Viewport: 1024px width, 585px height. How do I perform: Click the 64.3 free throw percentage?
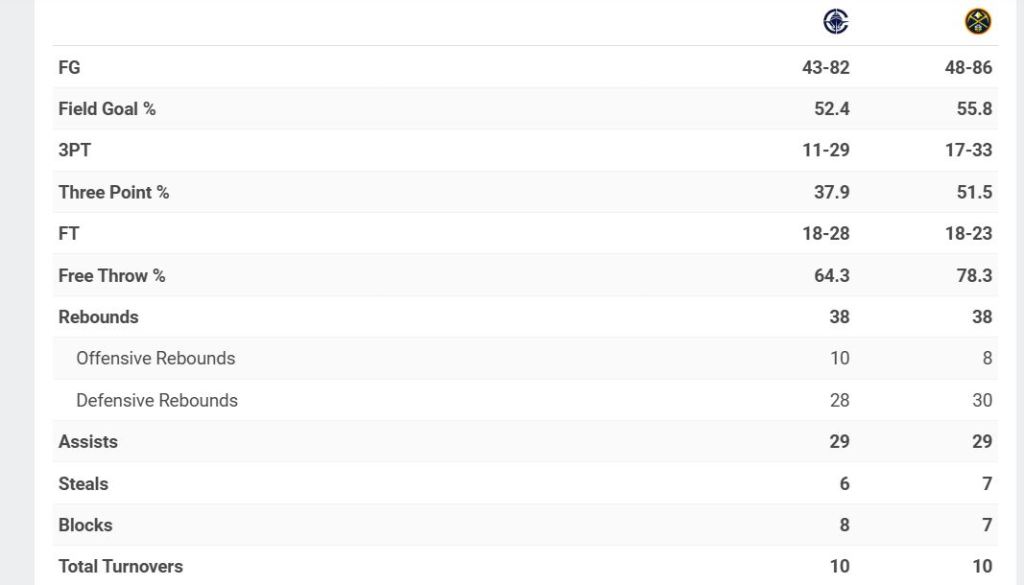831,275
